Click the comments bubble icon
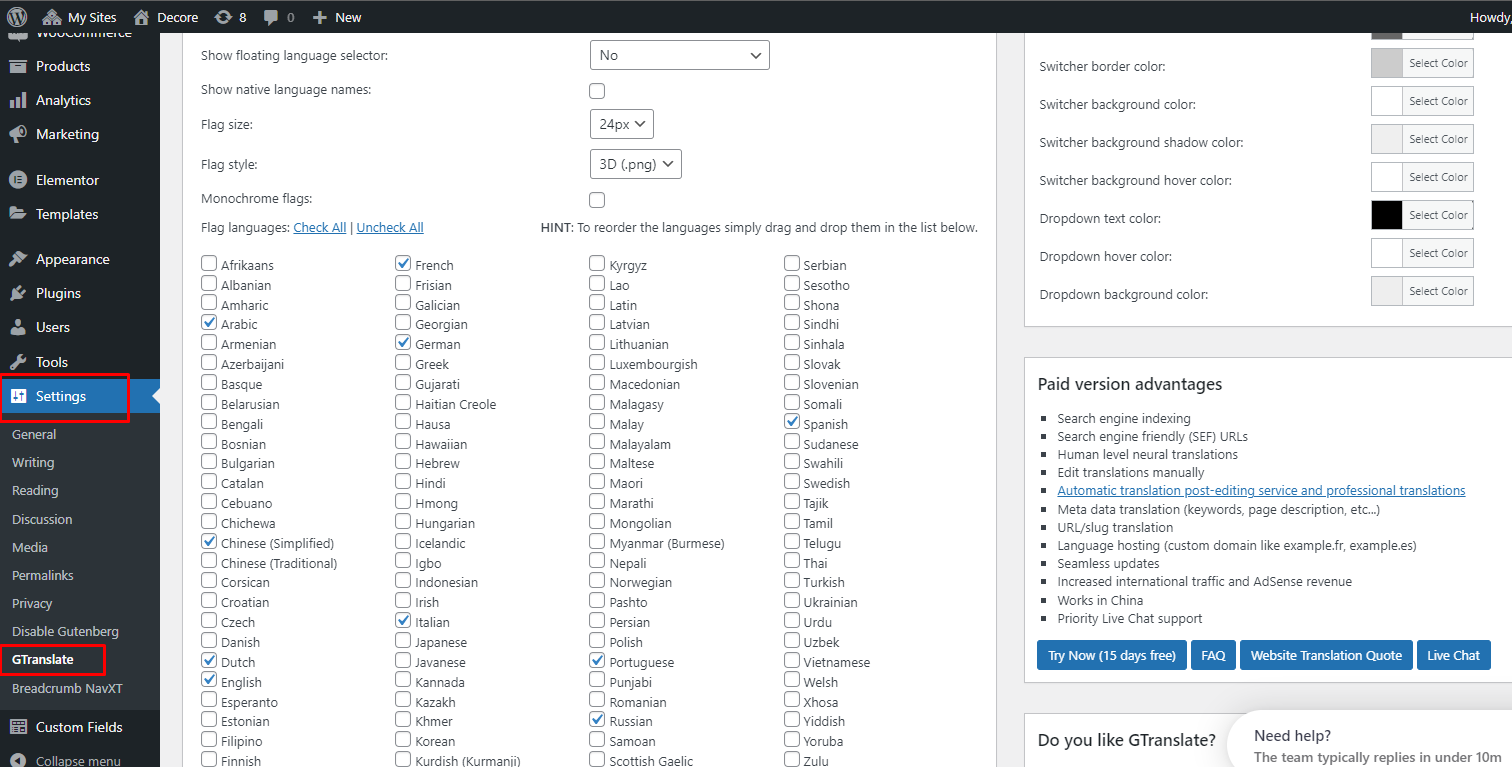 (x=271, y=17)
